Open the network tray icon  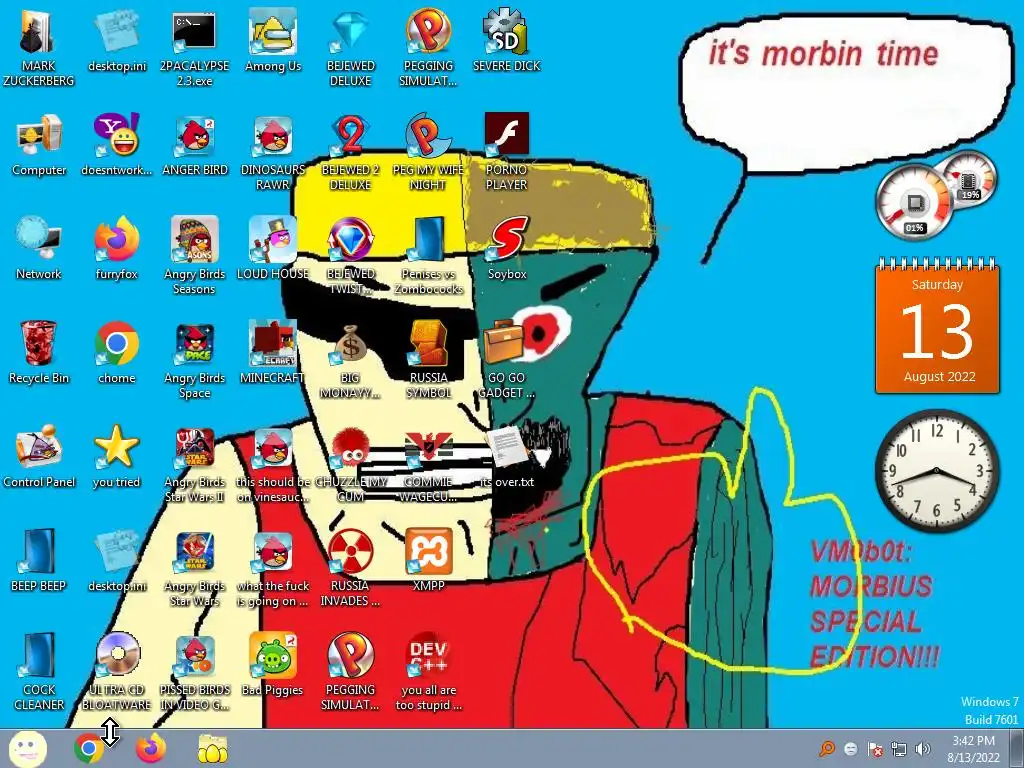899,749
